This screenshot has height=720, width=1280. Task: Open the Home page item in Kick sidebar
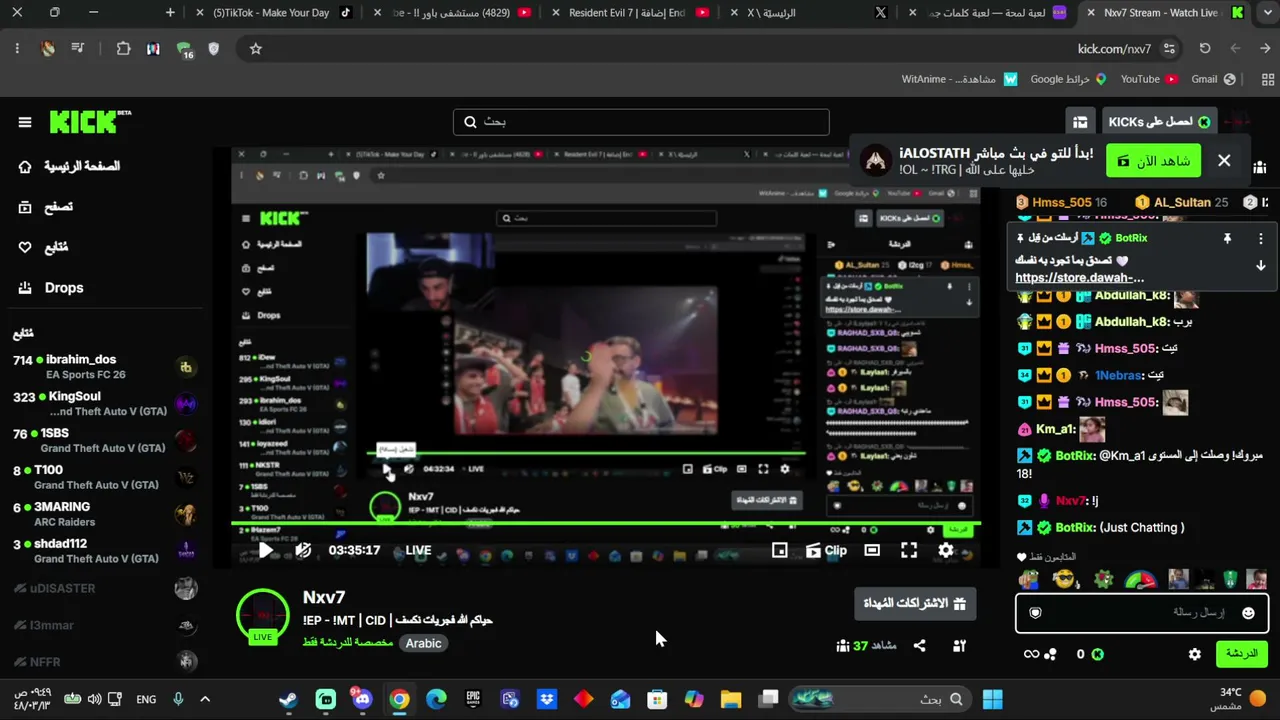(68, 166)
